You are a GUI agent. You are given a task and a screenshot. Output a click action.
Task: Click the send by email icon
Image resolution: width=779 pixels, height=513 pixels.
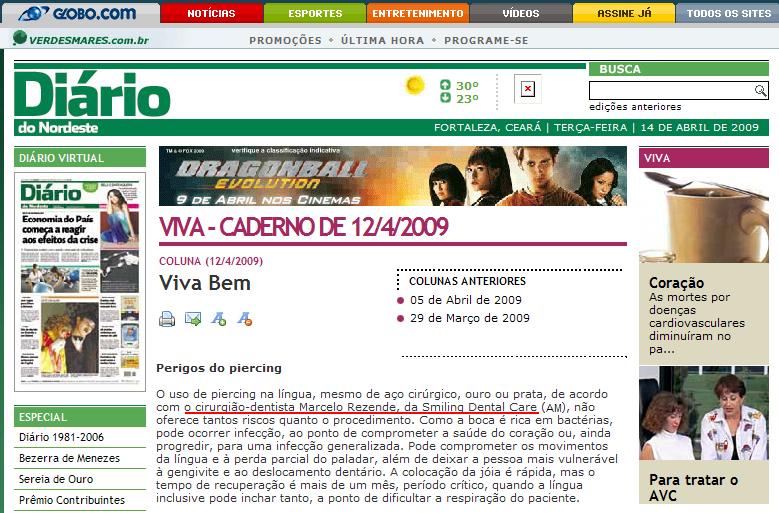(x=193, y=319)
